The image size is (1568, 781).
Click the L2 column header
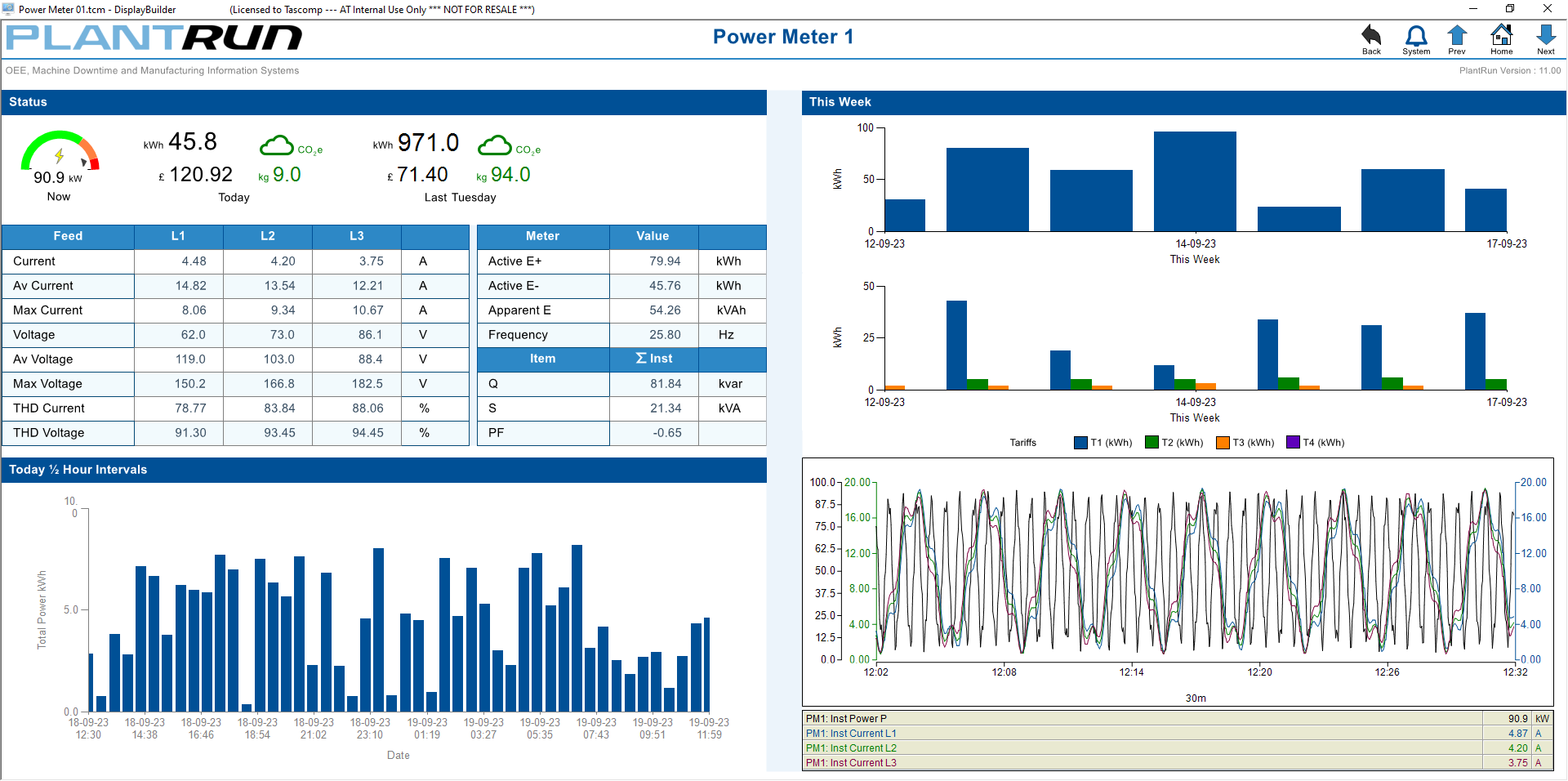click(268, 236)
